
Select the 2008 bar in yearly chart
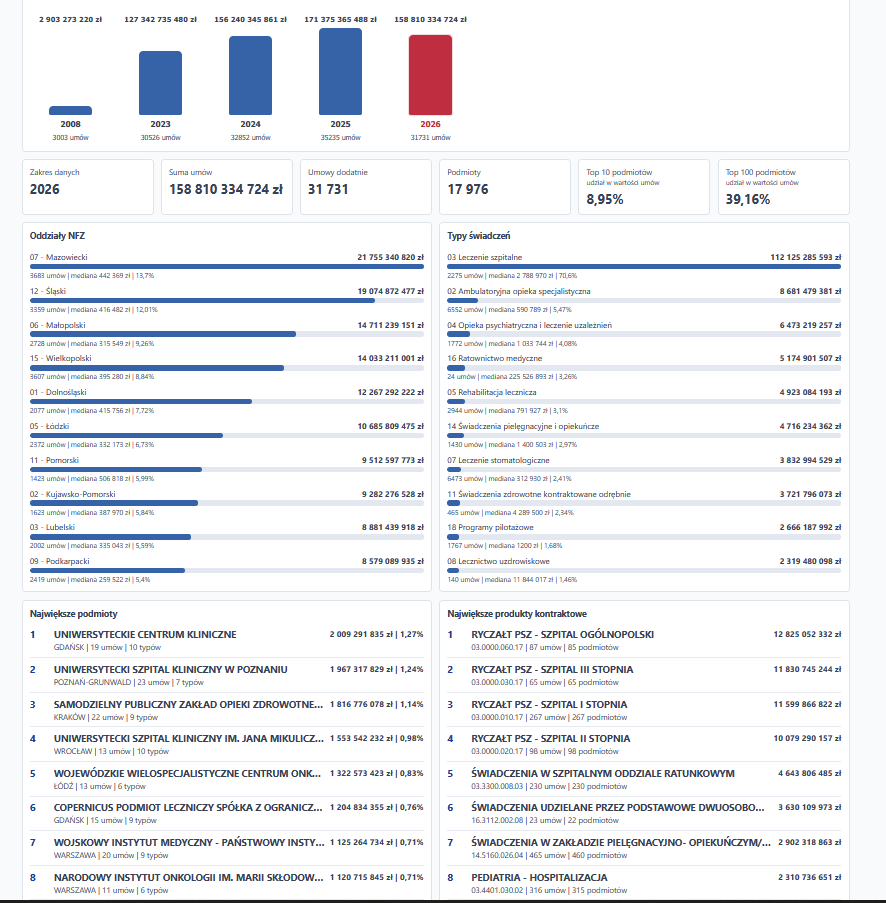70,111
